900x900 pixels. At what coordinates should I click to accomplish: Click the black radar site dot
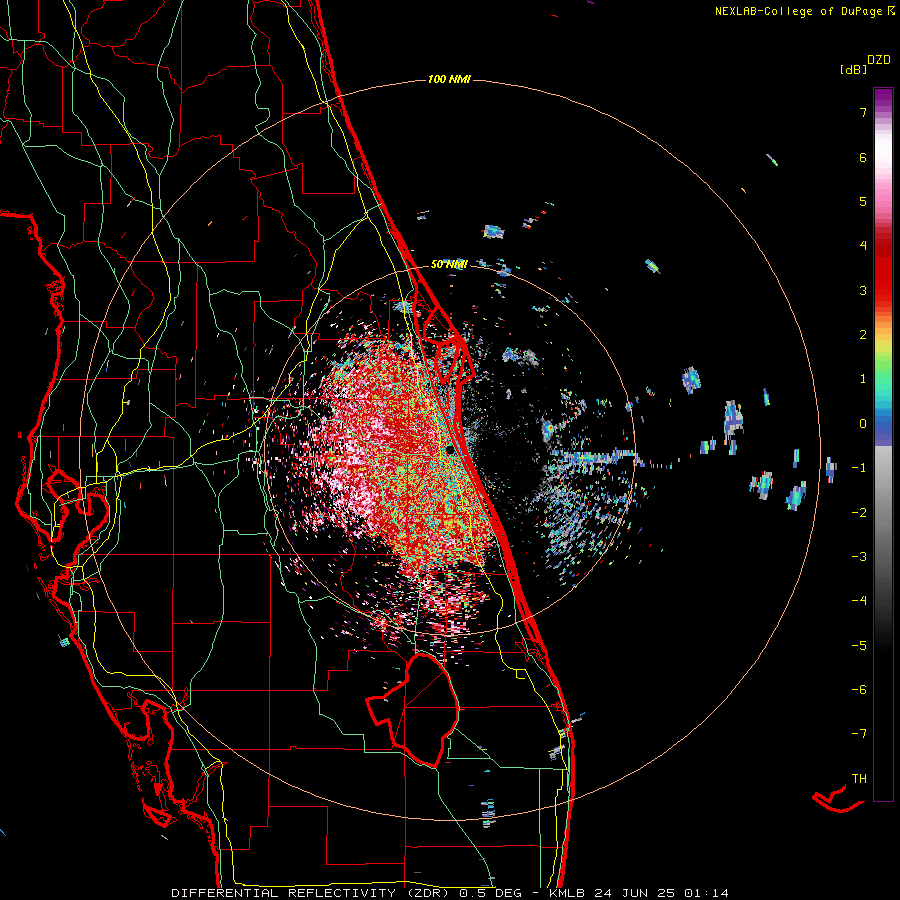tap(449, 451)
